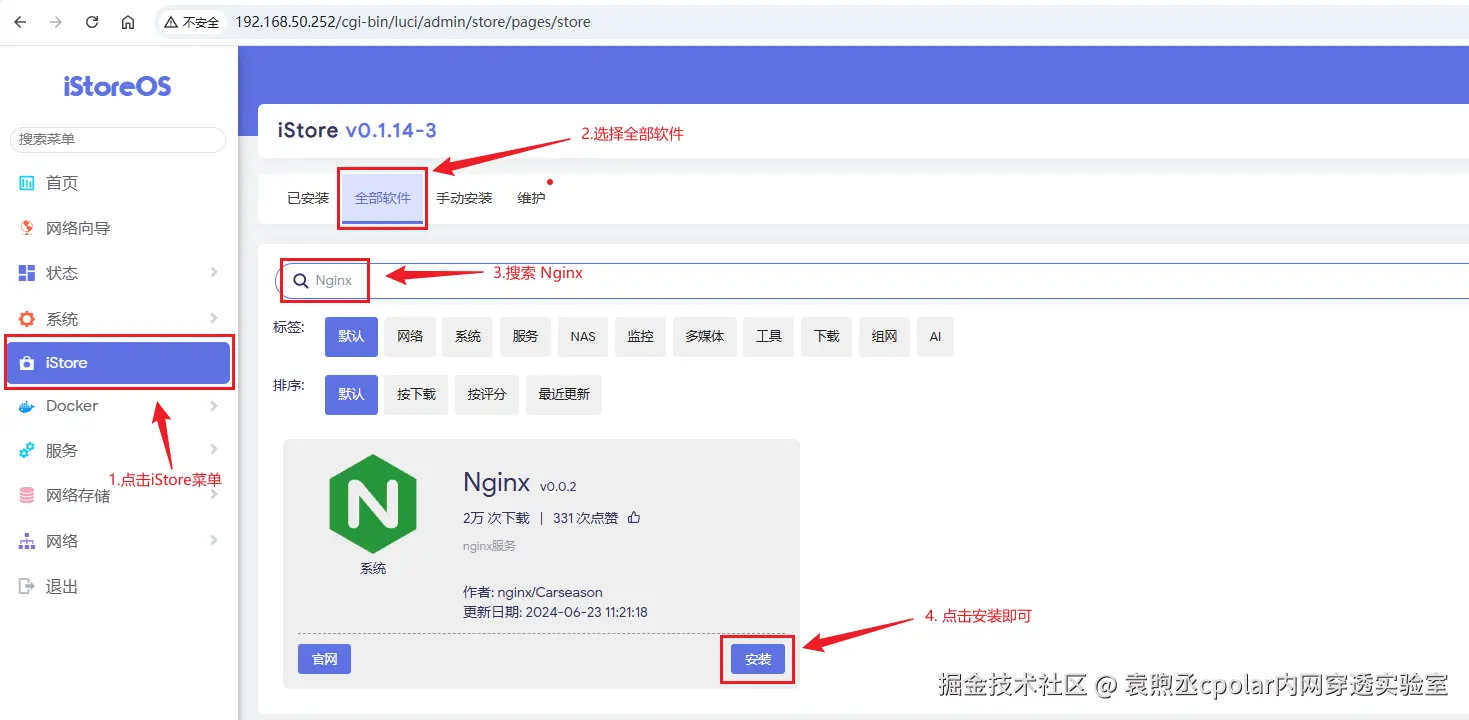Click the 官网 button

324,659
